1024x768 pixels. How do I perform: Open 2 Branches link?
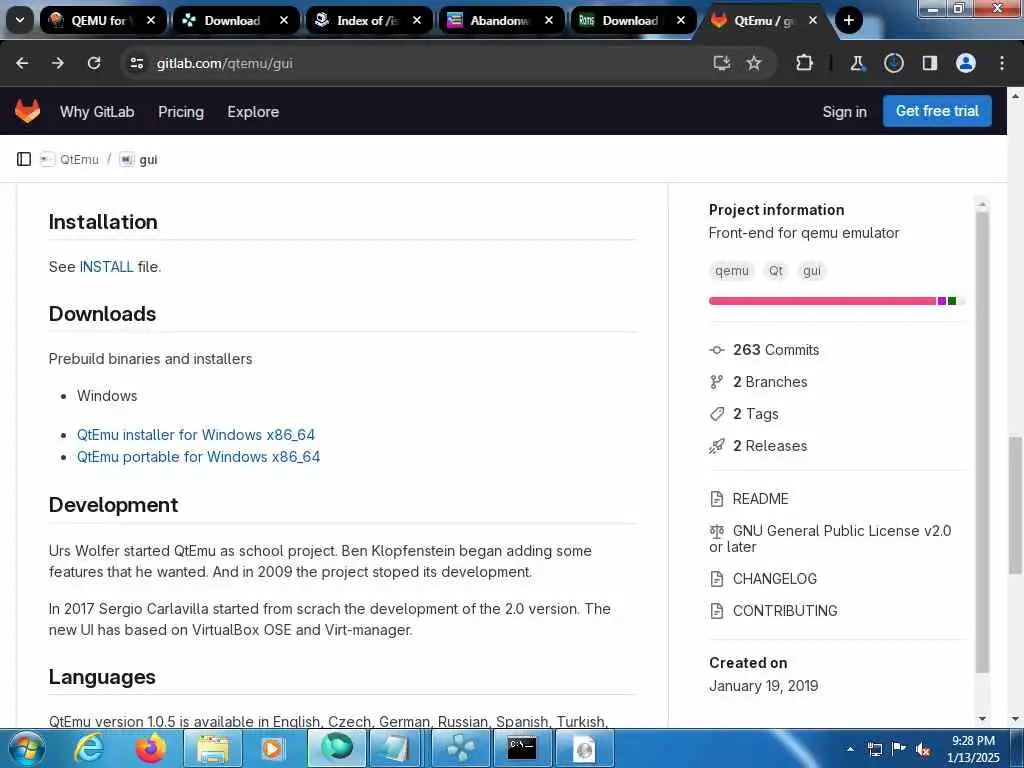click(770, 382)
